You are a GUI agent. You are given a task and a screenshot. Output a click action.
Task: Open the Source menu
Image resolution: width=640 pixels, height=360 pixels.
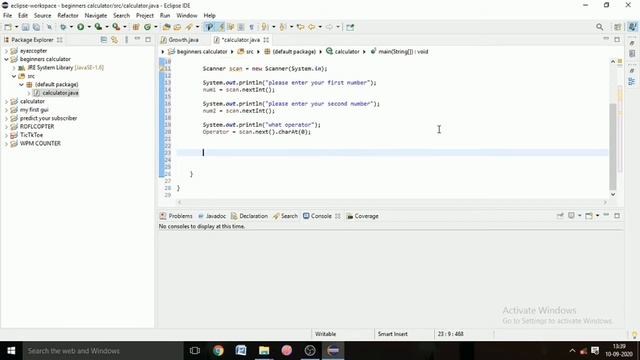42,16
